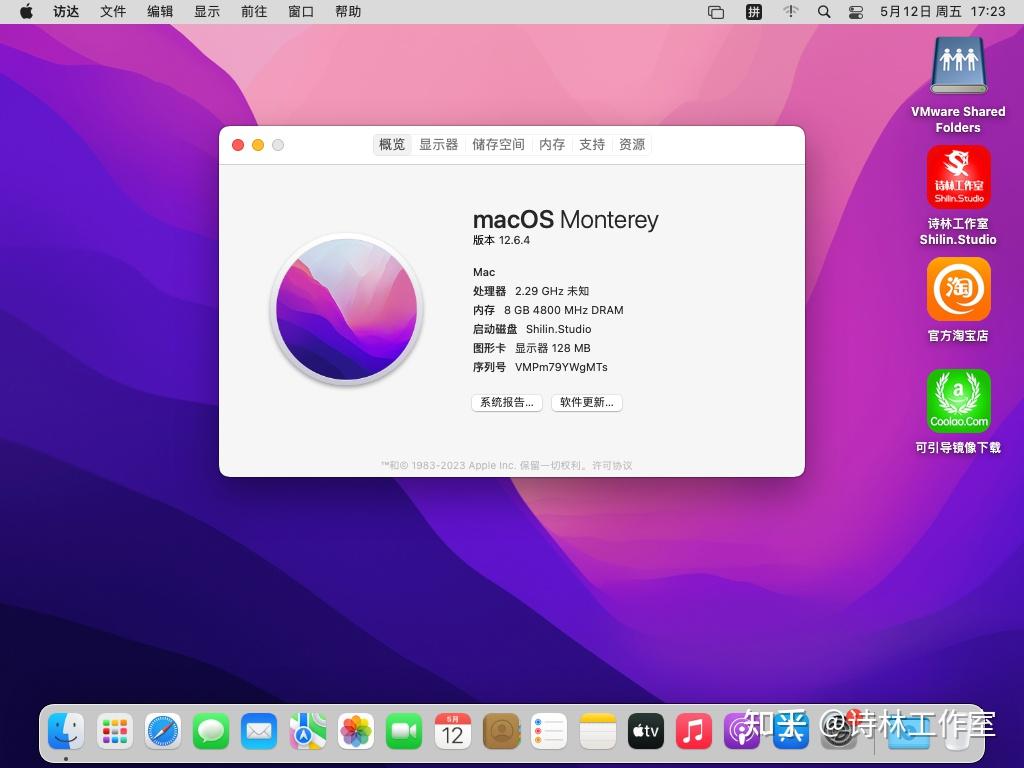Open the 编辑 menu
The height and width of the screenshot is (768, 1024).
[160, 12]
